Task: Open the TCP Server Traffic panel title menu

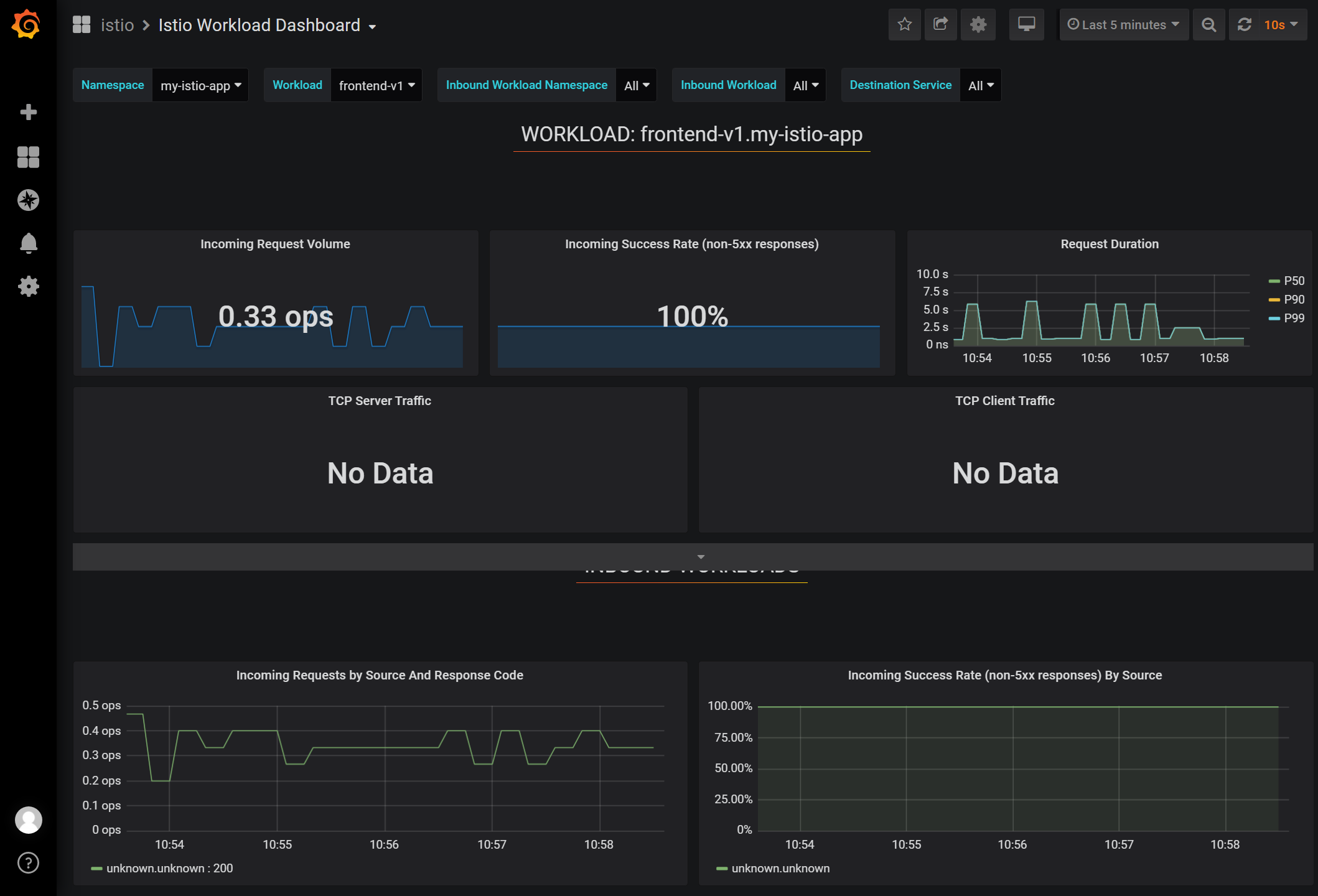Action: pos(380,401)
